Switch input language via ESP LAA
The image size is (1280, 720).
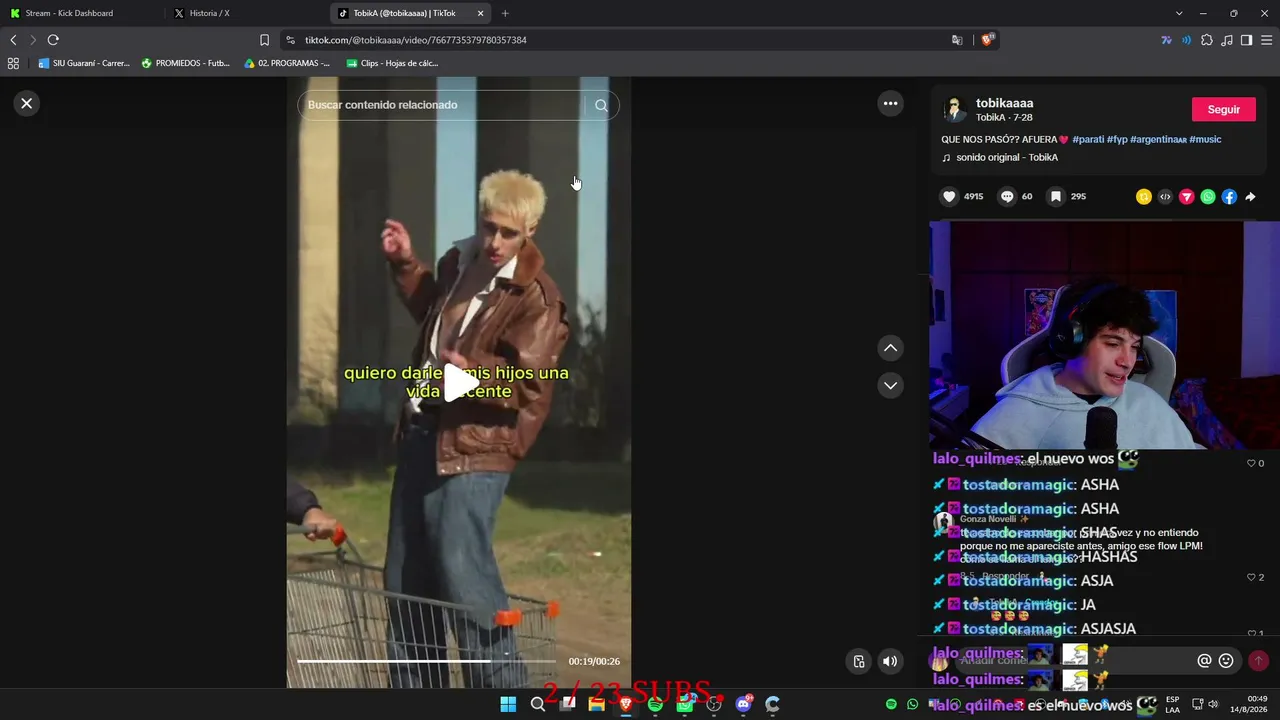[1172, 704]
